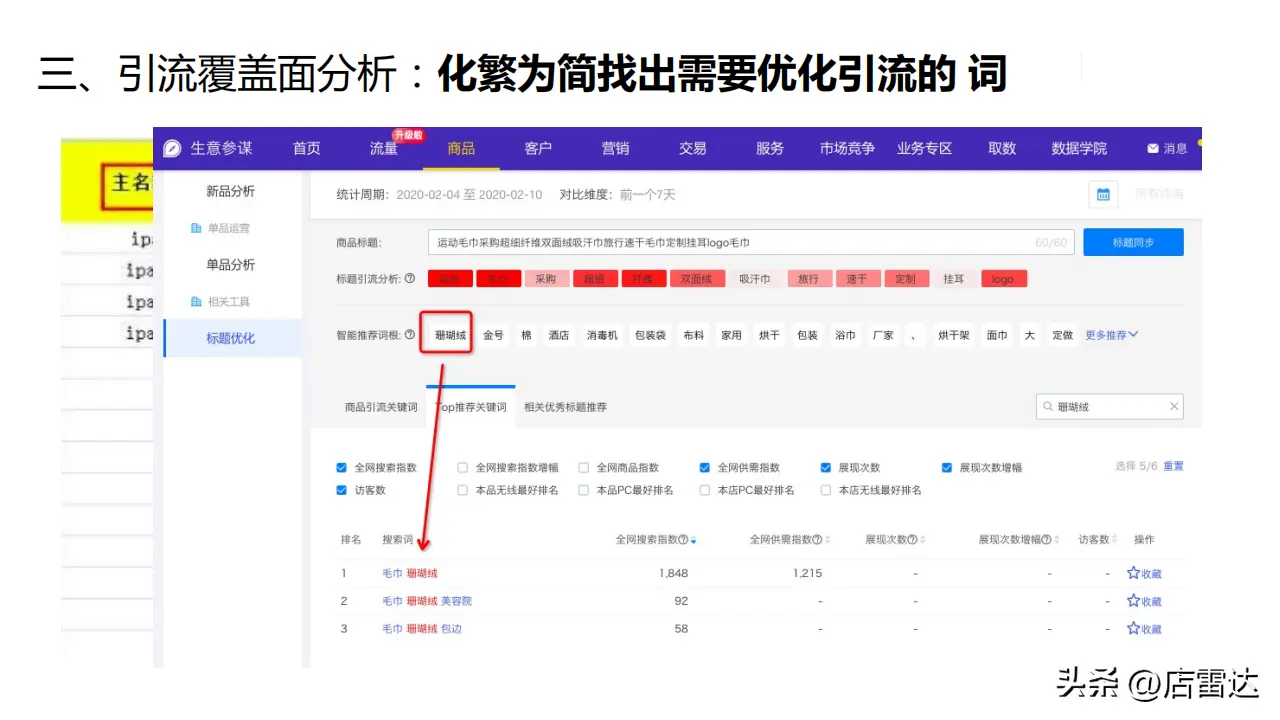The image size is (1280, 720).
Task: Click the star icon for 毛巾 珊瑚绒 美容院
Action: [x=1133, y=601]
